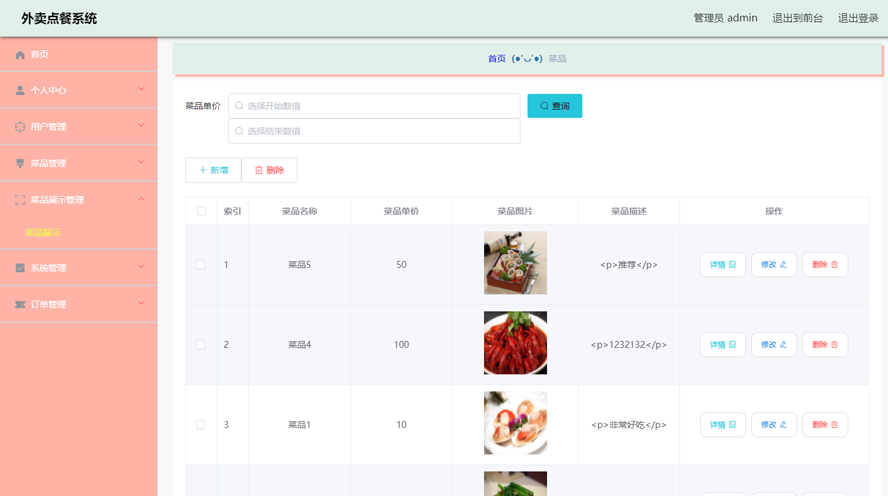Viewport: 888px width, 496px height.
Task: Open the 用户管理 sidebar menu
Action: [79, 127]
